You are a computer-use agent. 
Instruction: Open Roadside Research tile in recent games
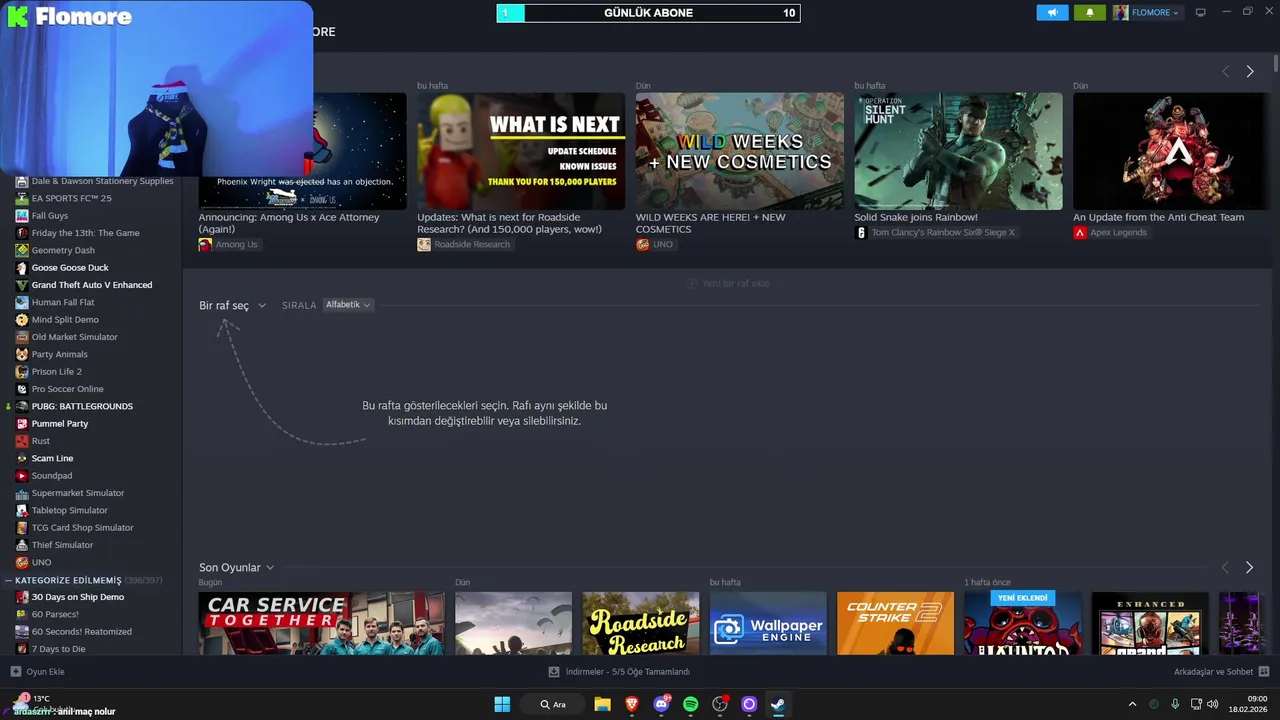(x=641, y=623)
